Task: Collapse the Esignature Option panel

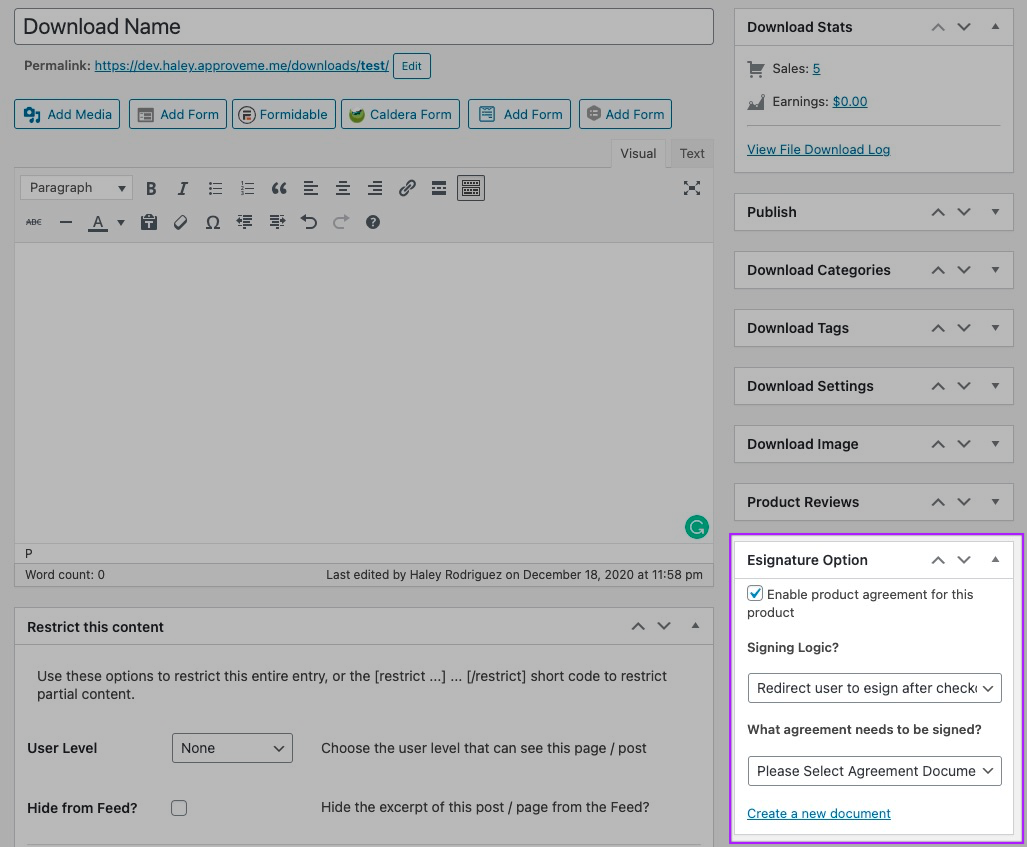Action: tap(995, 559)
